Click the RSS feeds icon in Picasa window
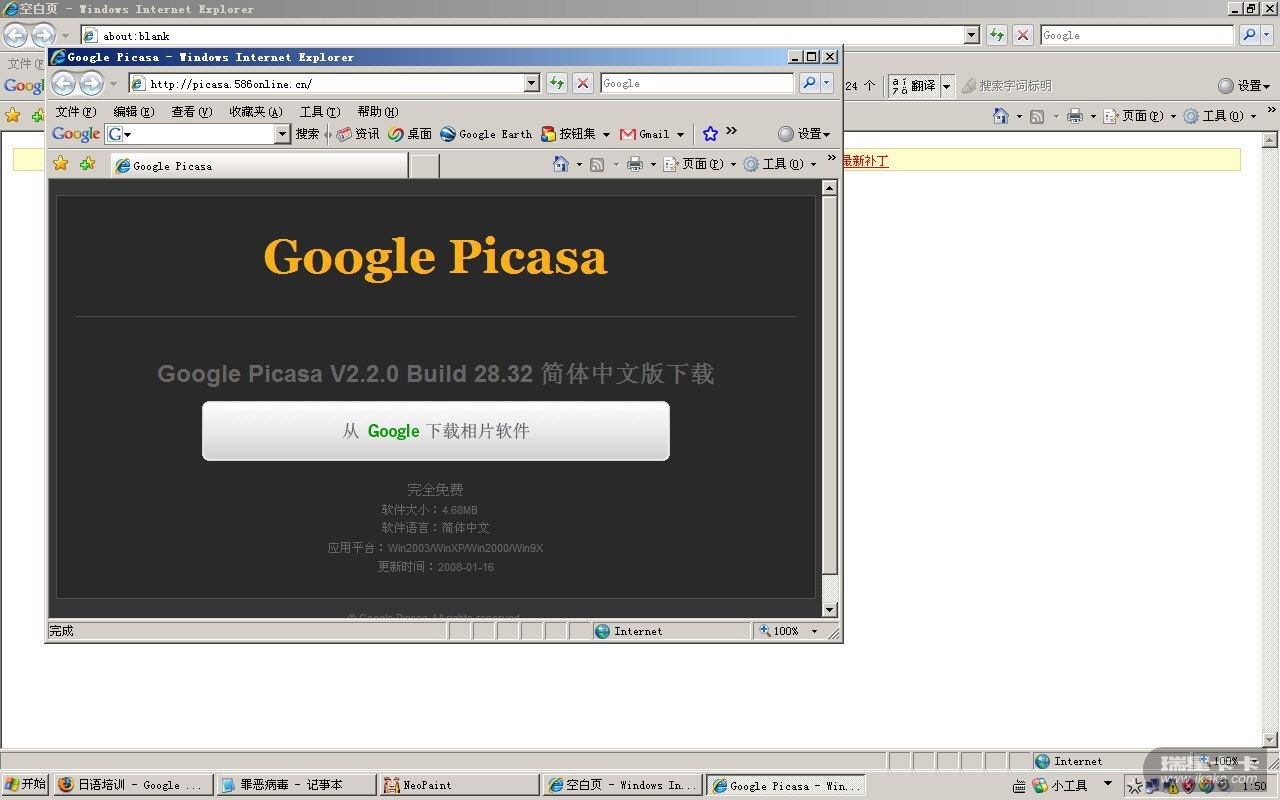 pyautogui.click(x=597, y=164)
